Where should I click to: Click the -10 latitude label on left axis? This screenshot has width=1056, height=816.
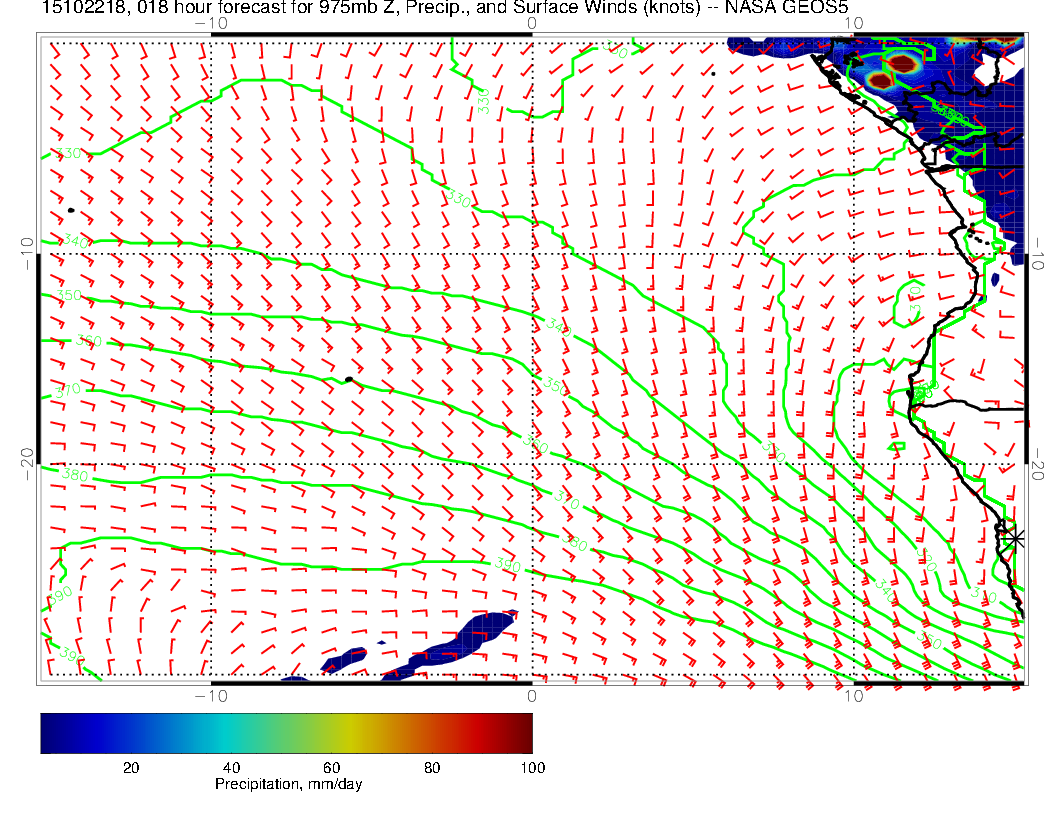pos(27,253)
